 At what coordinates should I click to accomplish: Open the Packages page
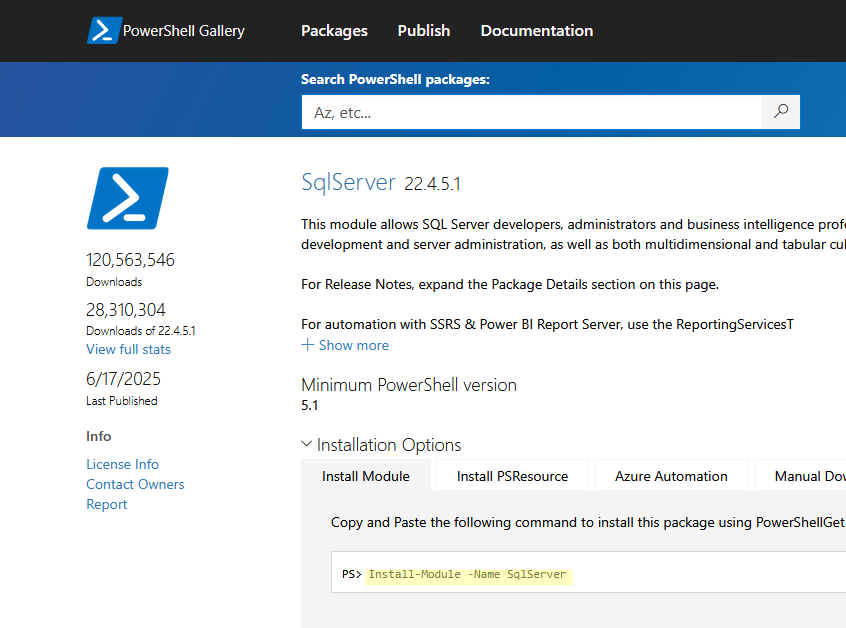pos(334,31)
